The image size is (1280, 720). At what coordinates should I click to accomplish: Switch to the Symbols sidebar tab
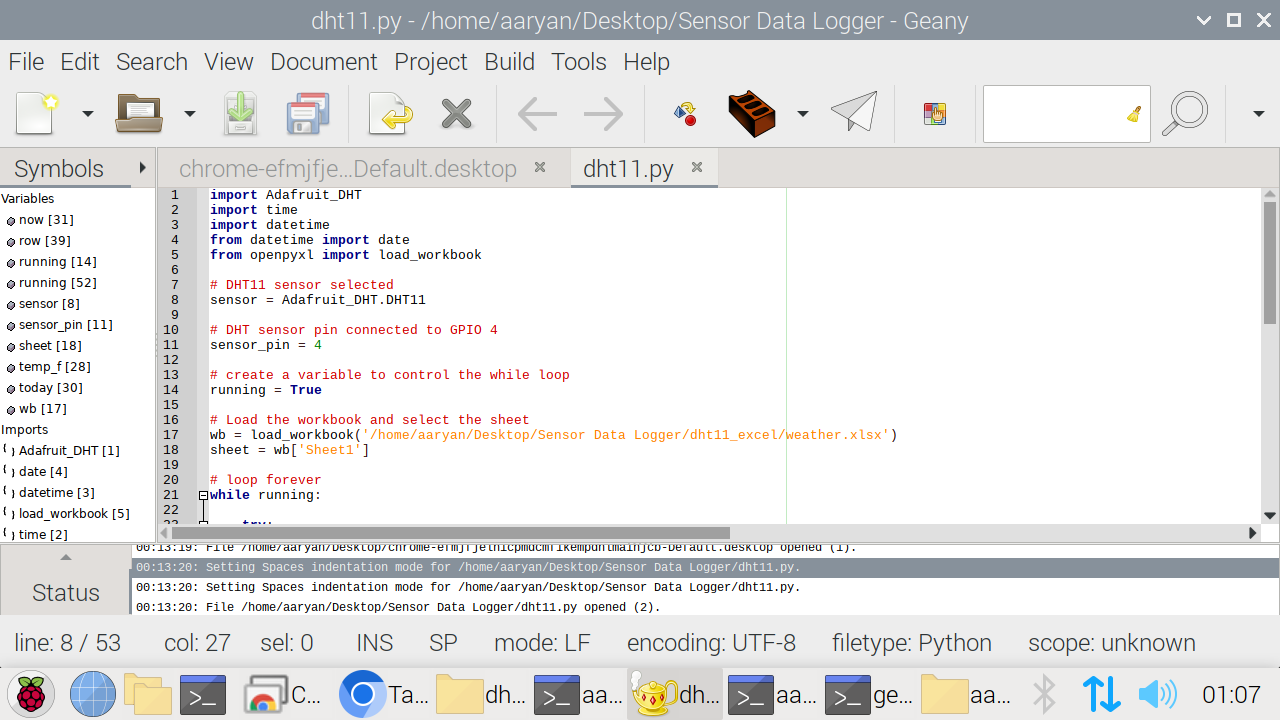[x=59, y=168]
